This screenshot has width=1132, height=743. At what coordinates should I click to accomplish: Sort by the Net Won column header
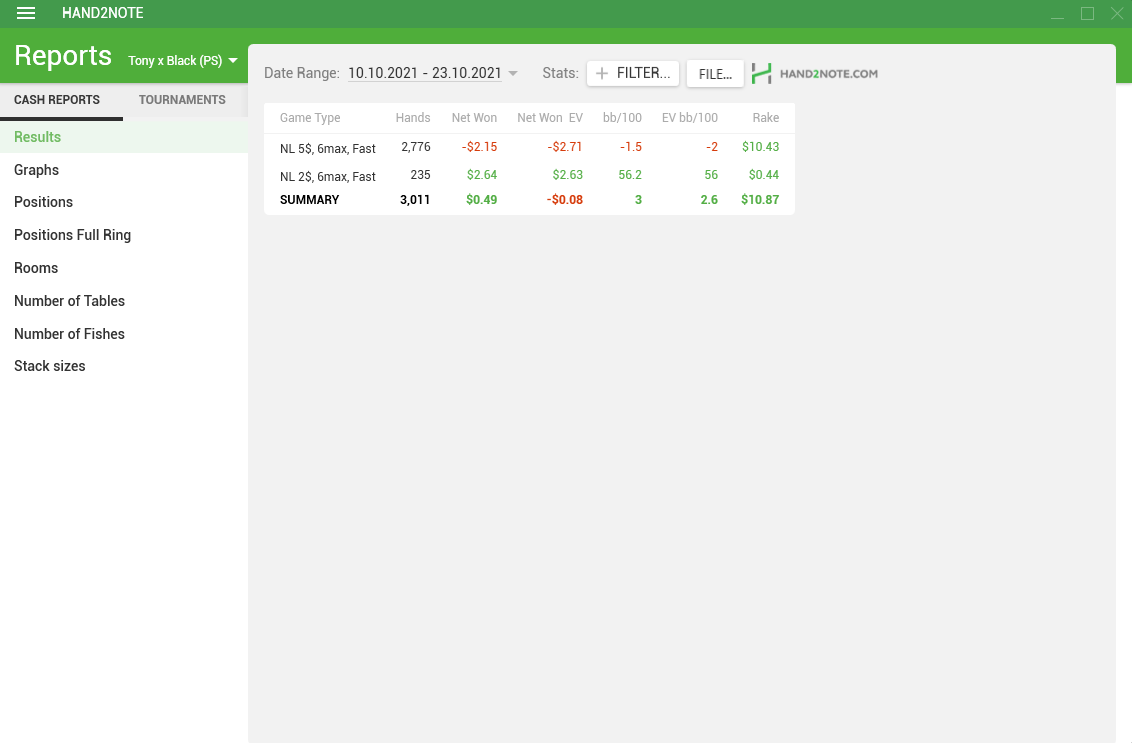point(474,118)
